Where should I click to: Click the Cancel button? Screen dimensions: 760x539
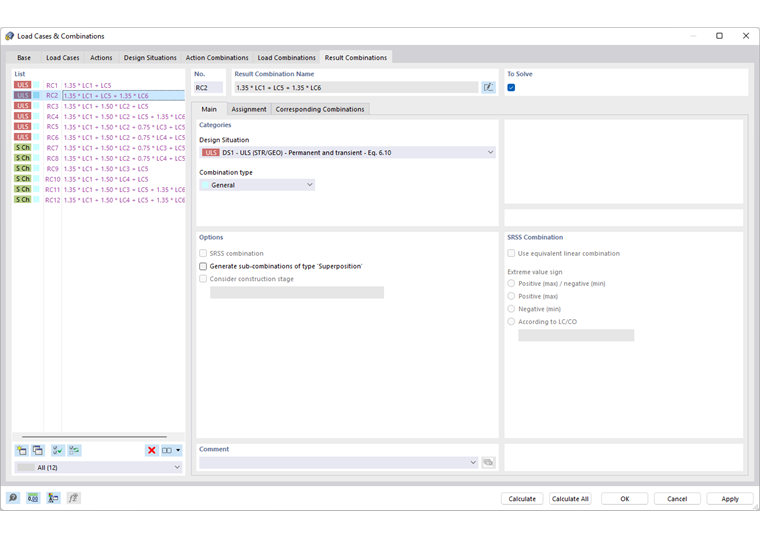pyautogui.click(x=677, y=498)
